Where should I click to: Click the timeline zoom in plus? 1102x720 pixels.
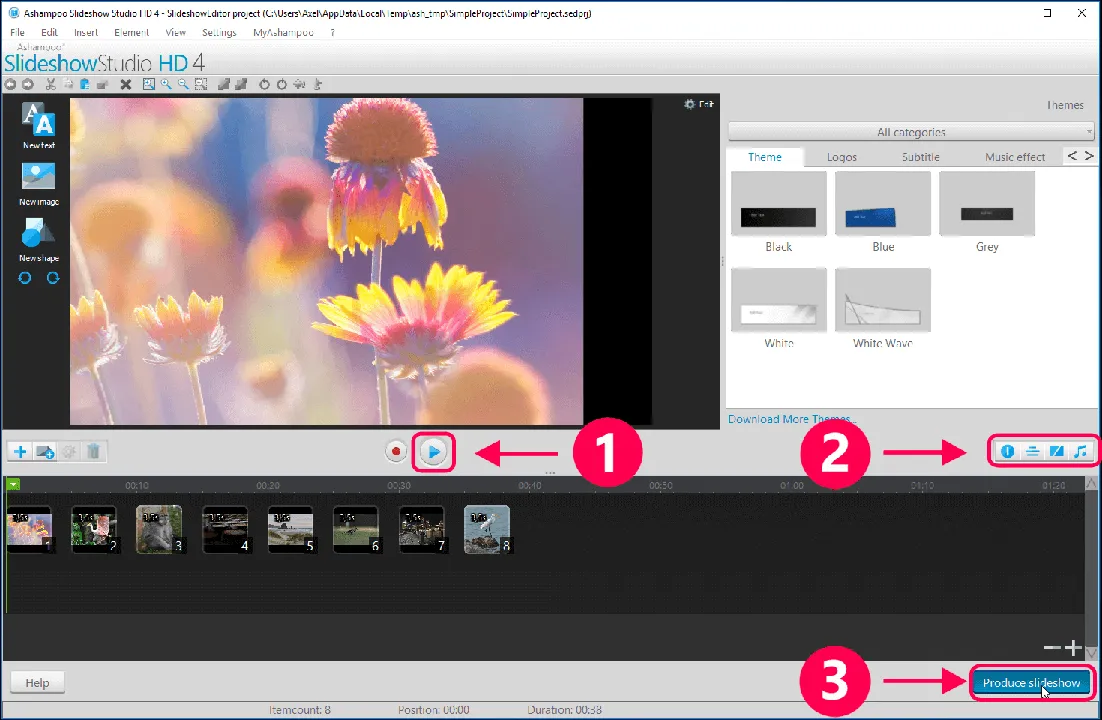click(x=1072, y=648)
